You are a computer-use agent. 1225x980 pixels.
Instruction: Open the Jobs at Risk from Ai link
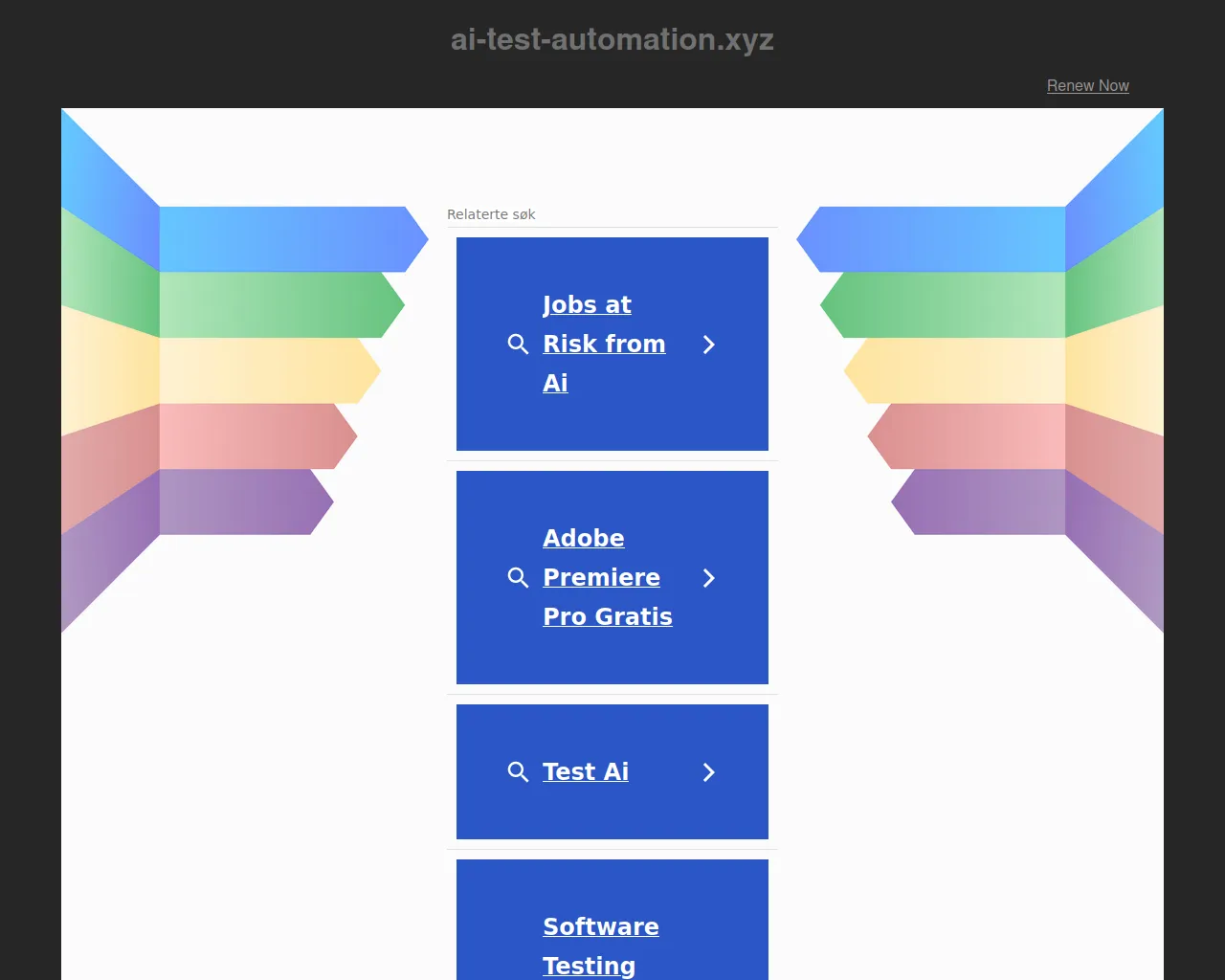click(603, 344)
